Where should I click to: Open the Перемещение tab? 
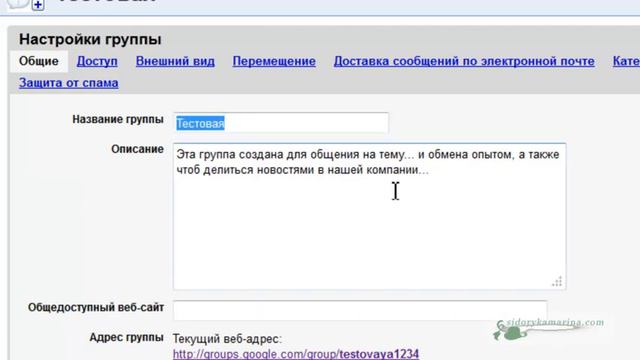point(274,61)
